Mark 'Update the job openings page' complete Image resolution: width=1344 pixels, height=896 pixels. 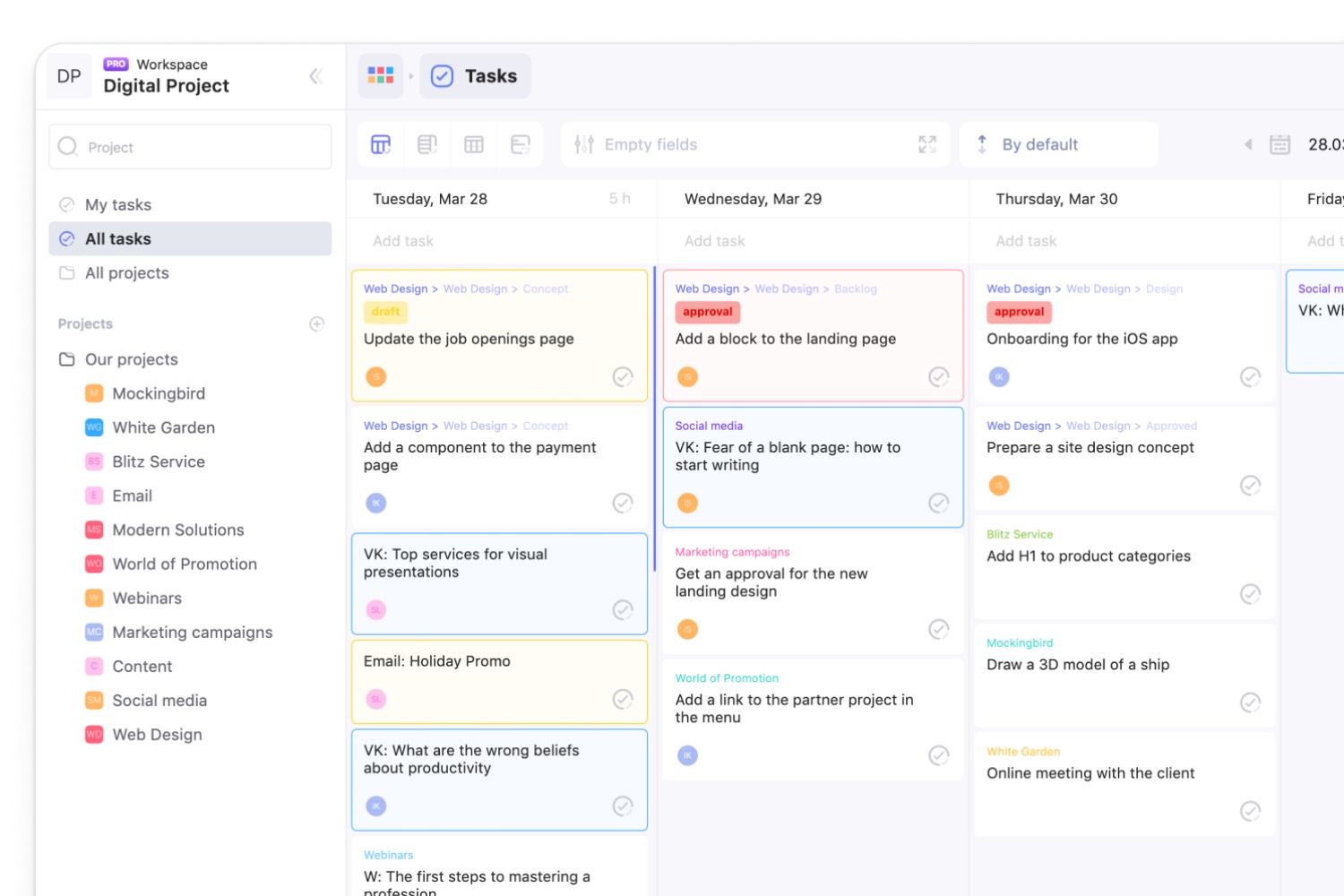(623, 377)
